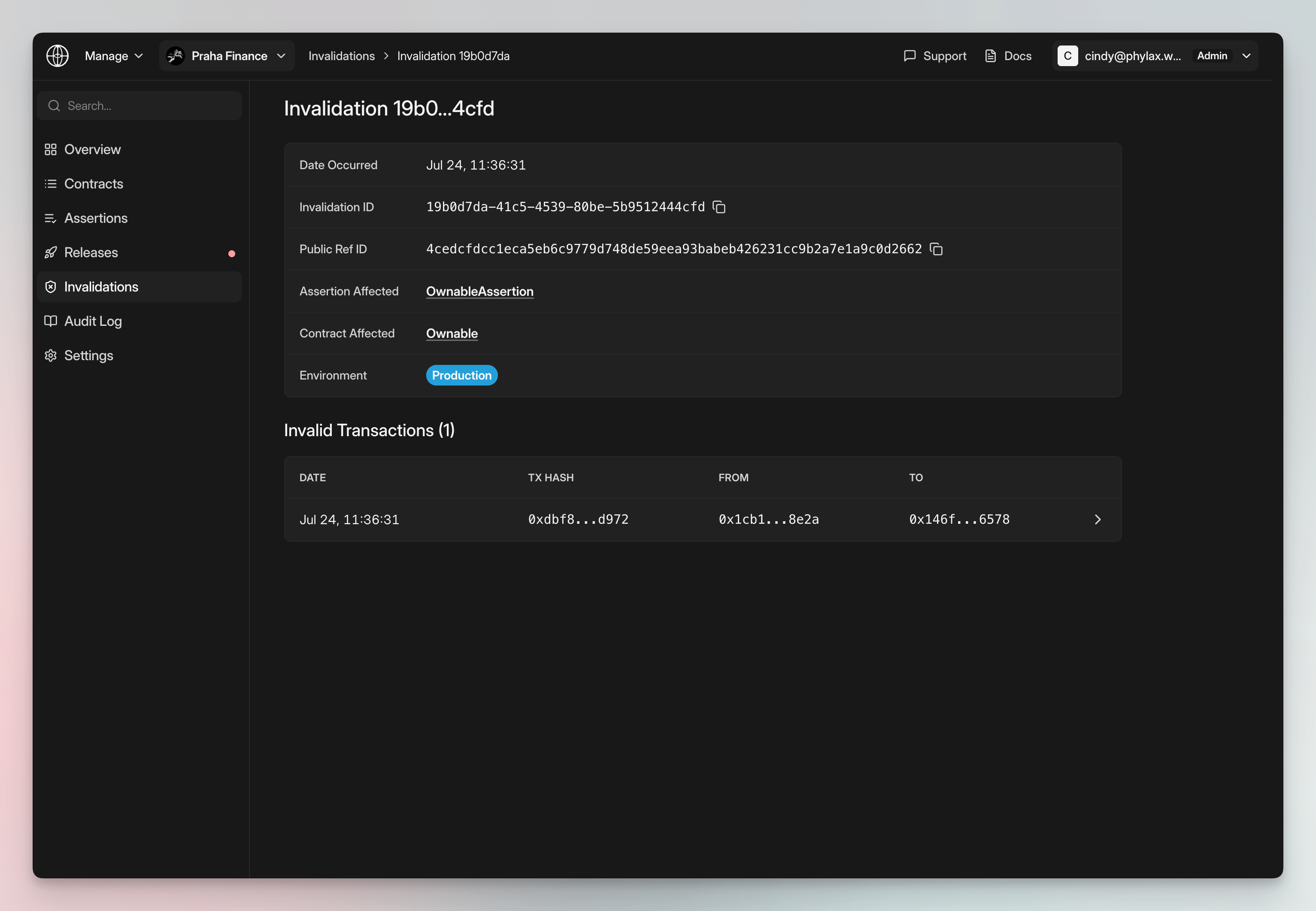This screenshot has width=1316, height=911.
Task: Copy the Public Ref ID
Action: coord(936,249)
